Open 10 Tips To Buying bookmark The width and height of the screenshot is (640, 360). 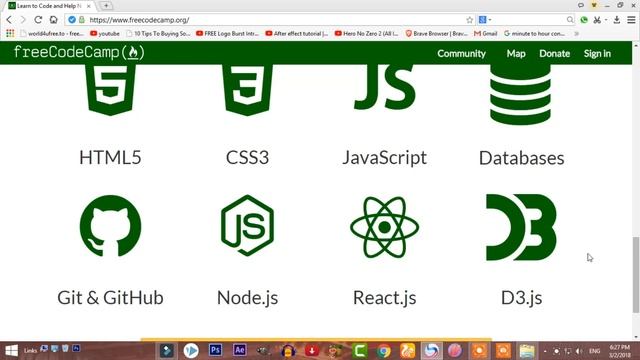pyautogui.click(x=158, y=33)
